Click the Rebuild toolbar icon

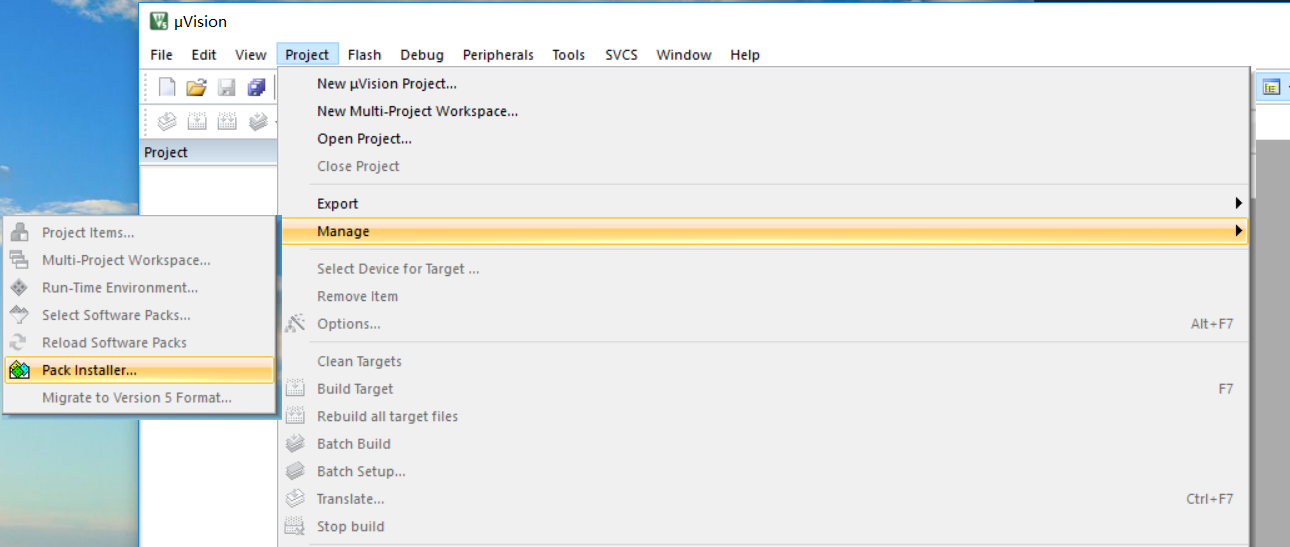tap(227, 121)
